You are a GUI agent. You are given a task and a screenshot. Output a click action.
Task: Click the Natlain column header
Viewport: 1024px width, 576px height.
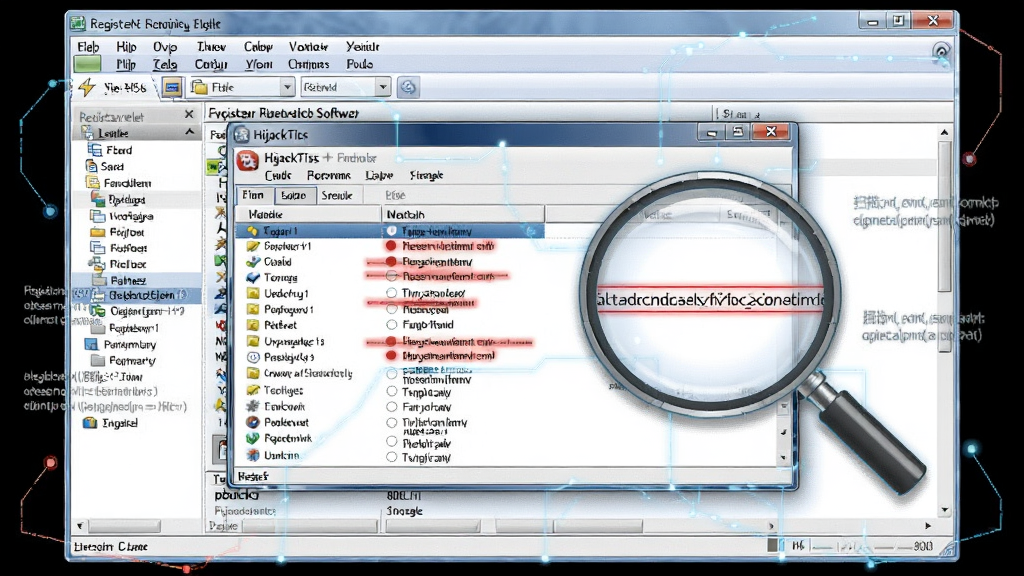pyautogui.click(x=462, y=214)
